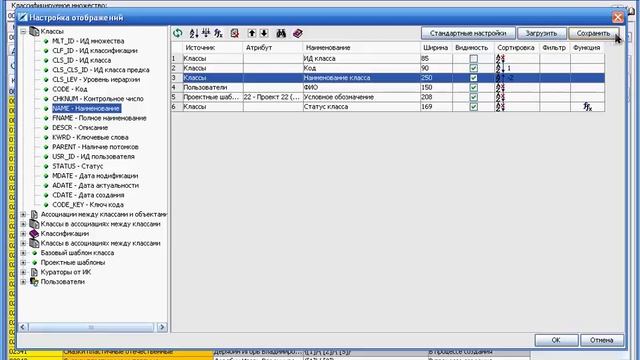Click the dialog title bar icon
640x360 pixels.
pos(23,17)
